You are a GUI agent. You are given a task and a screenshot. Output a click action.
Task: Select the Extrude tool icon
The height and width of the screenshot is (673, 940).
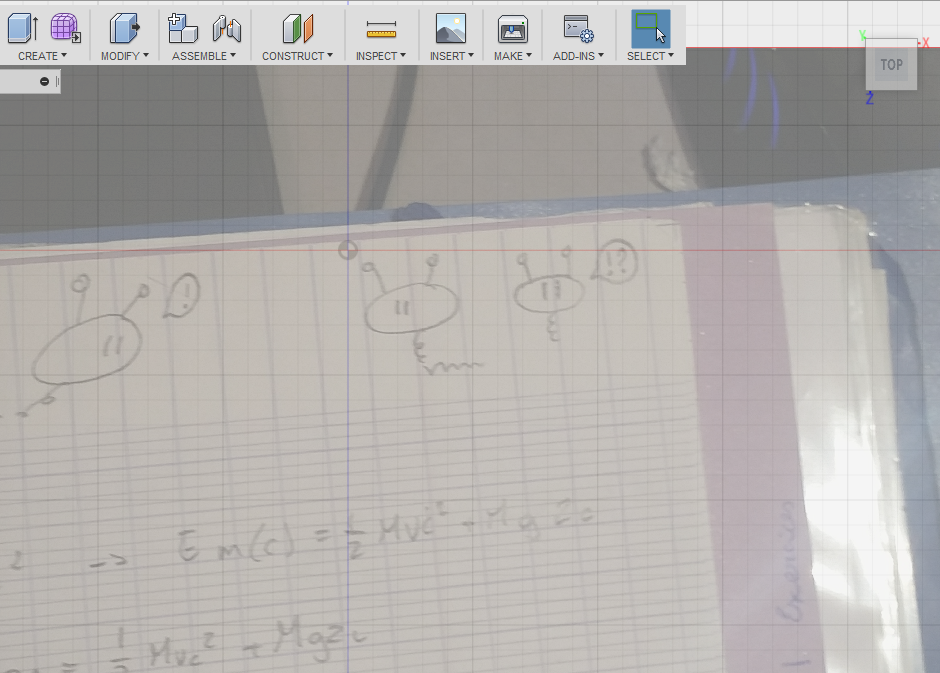click(x=22, y=28)
